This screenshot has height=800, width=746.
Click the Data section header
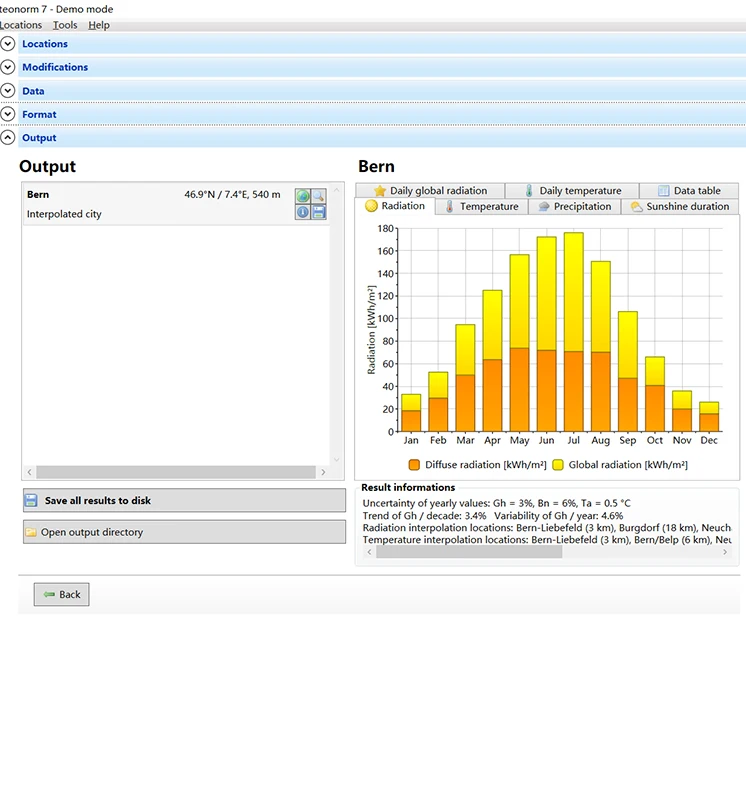tap(382, 91)
